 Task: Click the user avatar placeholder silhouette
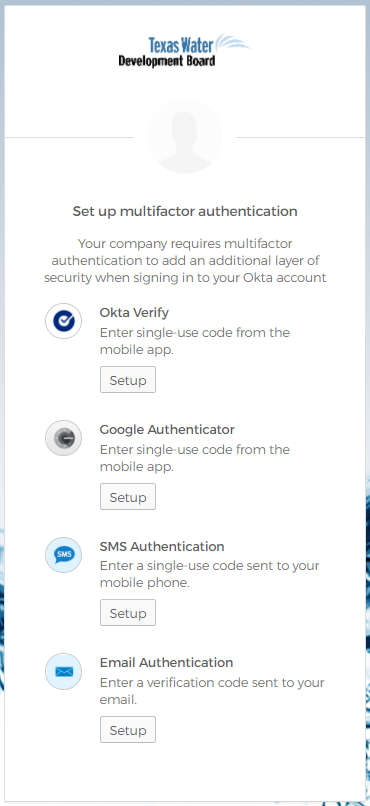[185, 136]
